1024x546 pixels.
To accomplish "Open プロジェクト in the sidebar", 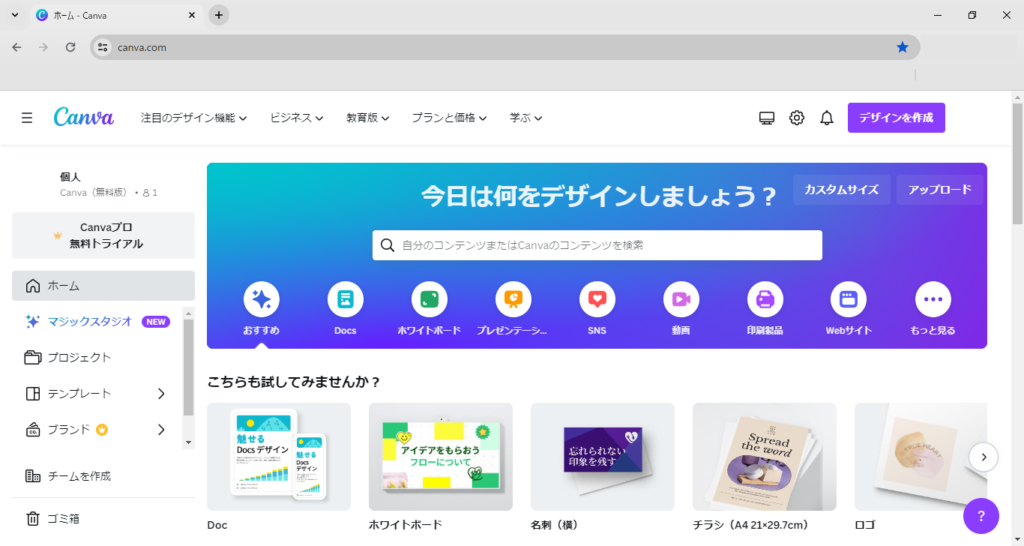I will pos(79,357).
